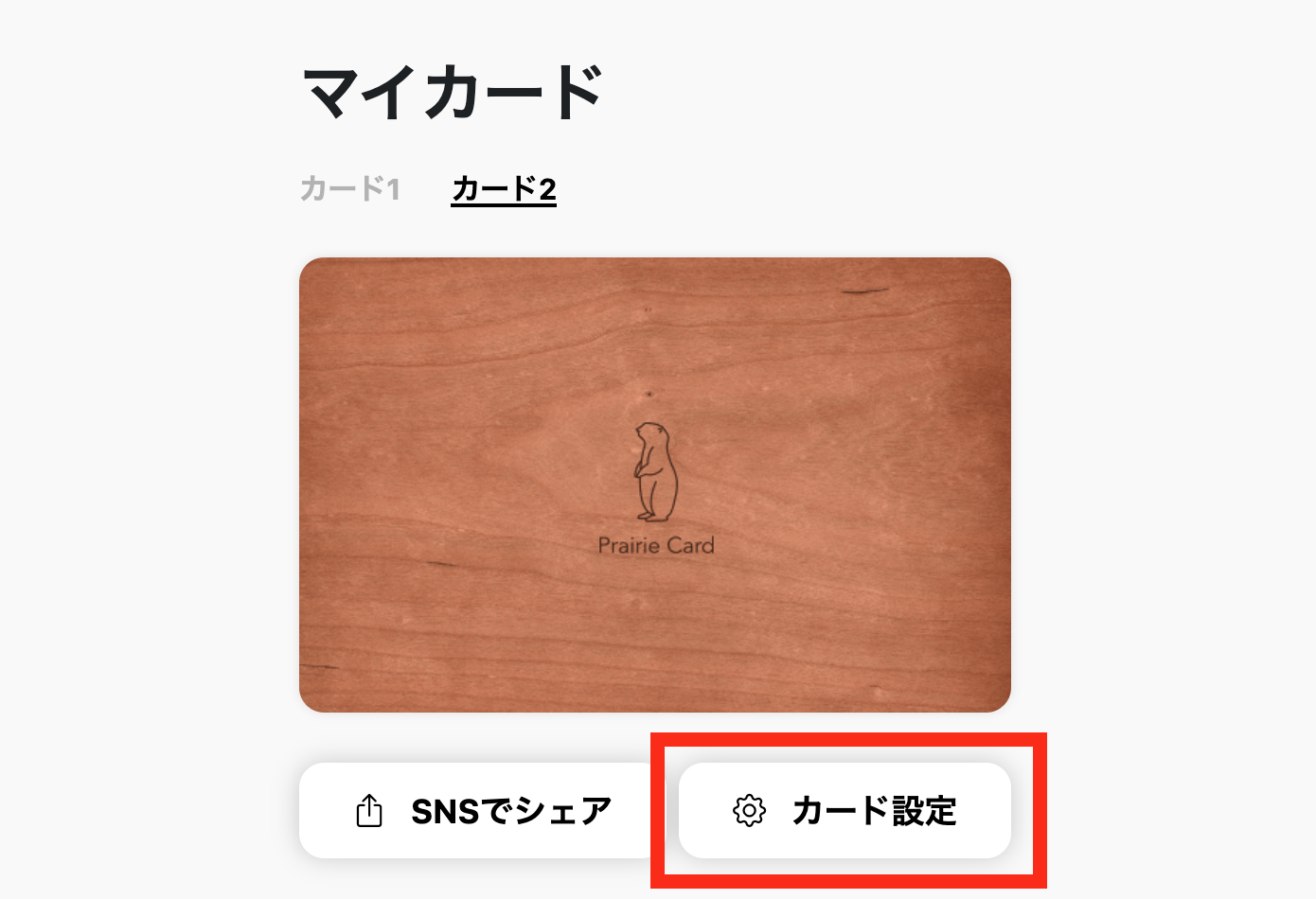
Task: Click the gear icon in カード設定
Action: click(749, 811)
